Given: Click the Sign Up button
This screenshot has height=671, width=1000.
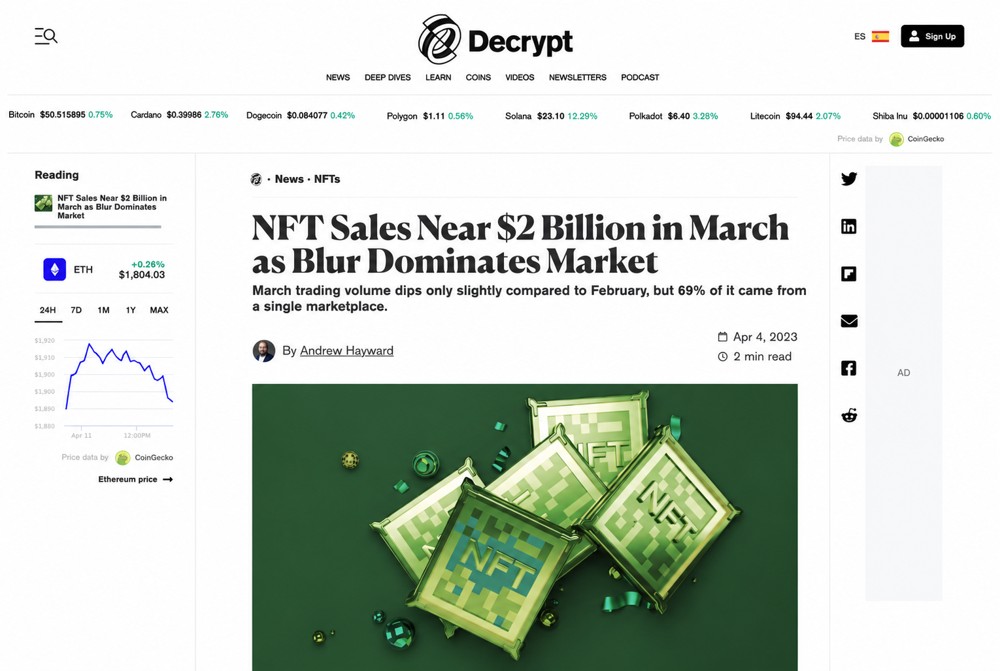Looking at the screenshot, I should 932,36.
